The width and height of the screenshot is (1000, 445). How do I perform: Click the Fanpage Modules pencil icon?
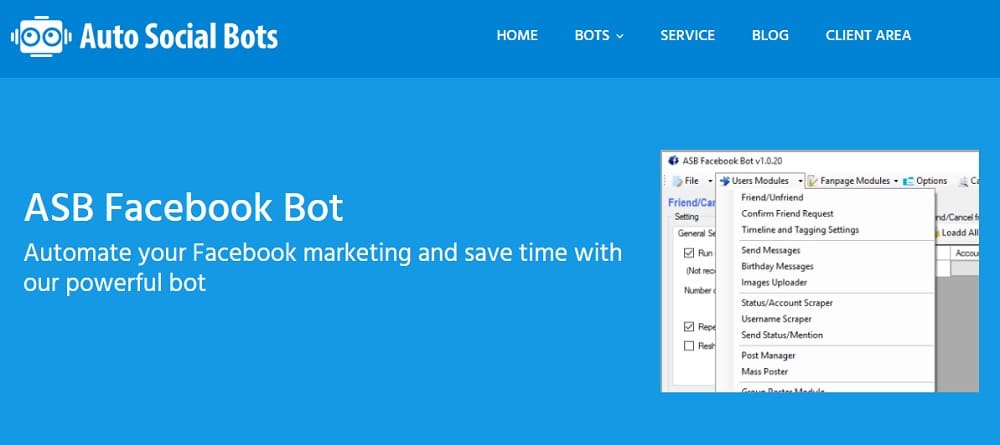tap(812, 182)
